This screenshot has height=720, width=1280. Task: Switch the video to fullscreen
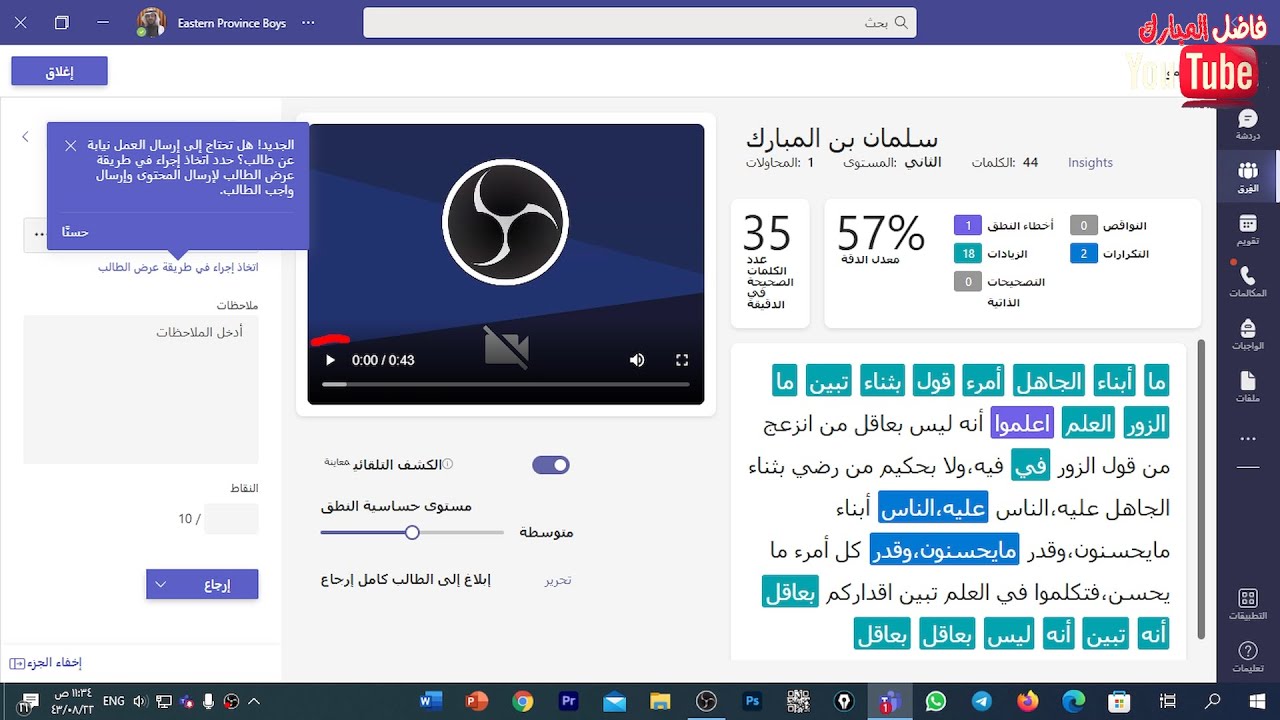pyautogui.click(x=682, y=360)
